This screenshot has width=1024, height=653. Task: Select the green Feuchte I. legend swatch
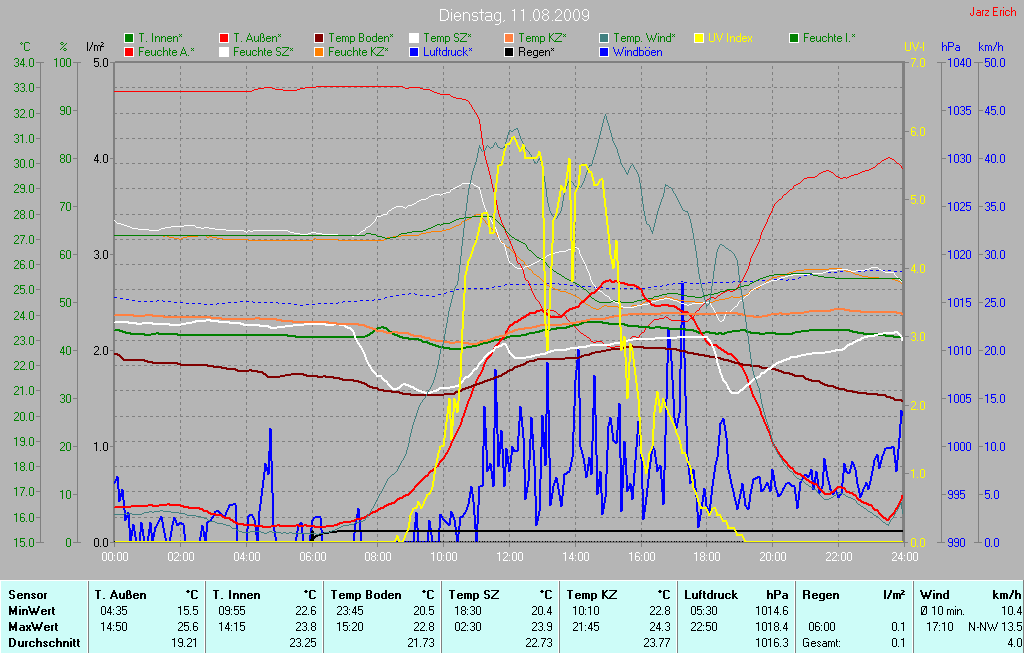click(794, 39)
